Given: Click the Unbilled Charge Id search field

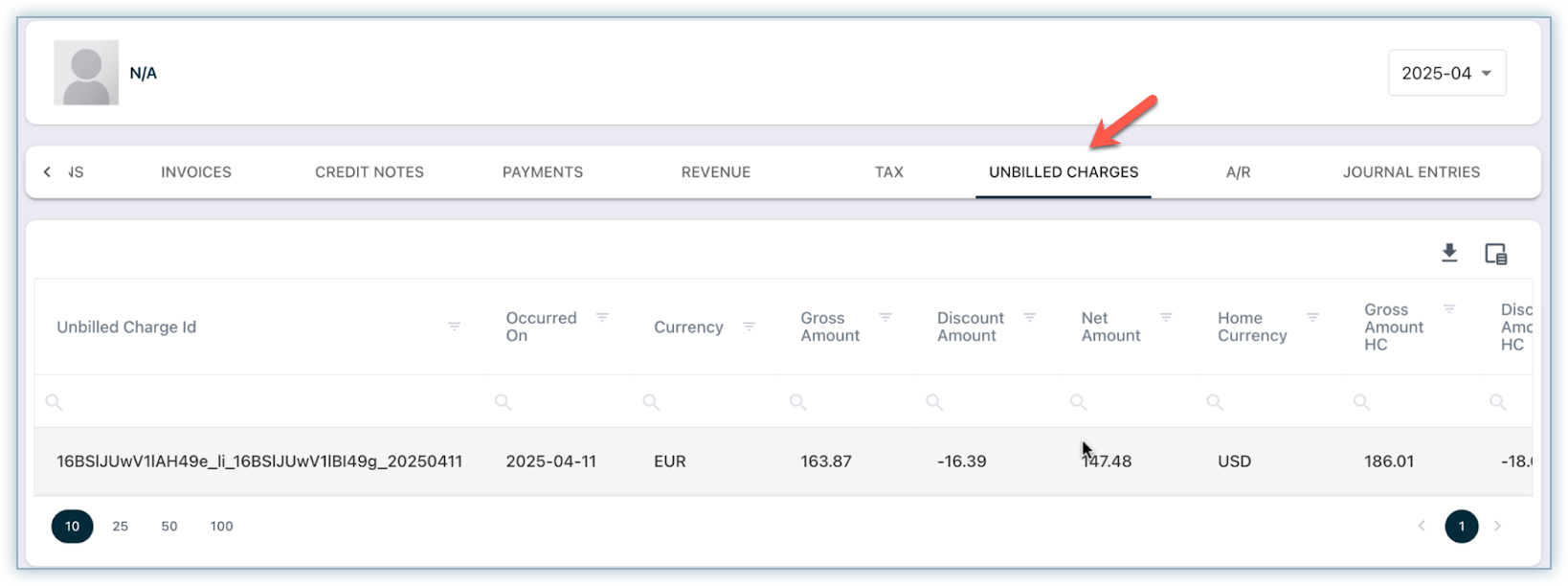Looking at the screenshot, I should (258, 402).
